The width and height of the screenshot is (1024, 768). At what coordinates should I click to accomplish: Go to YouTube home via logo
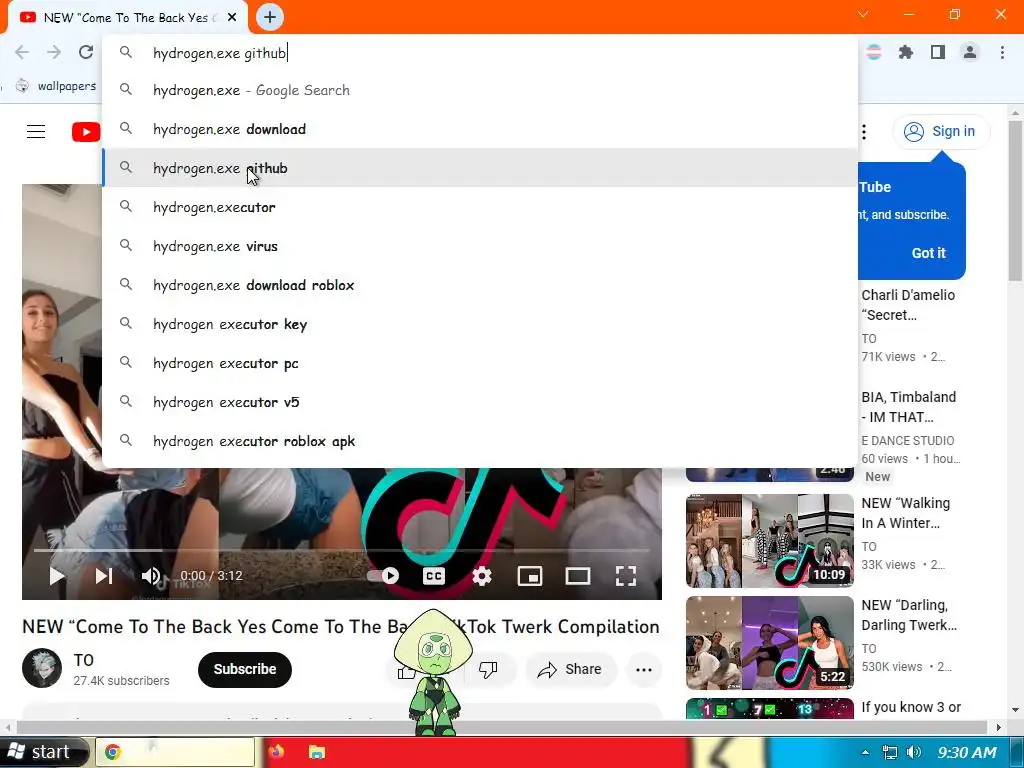coord(86,132)
